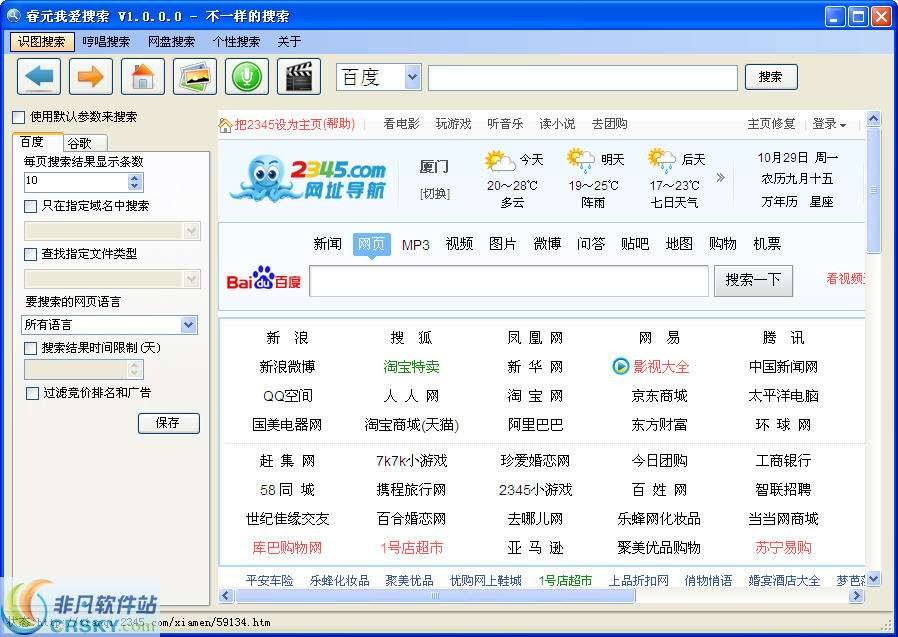The width and height of the screenshot is (898, 637).
Task: Click today's cloudy weather icon
Action: click(498, 162)
